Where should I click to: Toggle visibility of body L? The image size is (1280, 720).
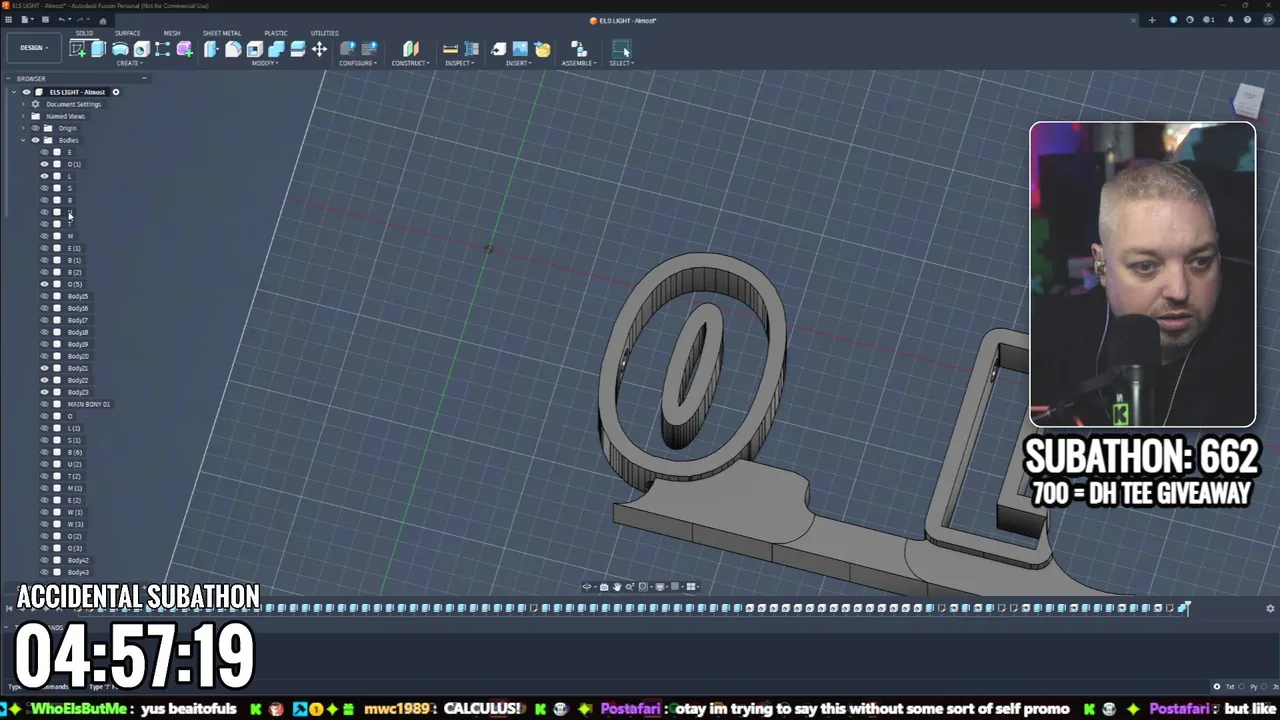point(44,176)
